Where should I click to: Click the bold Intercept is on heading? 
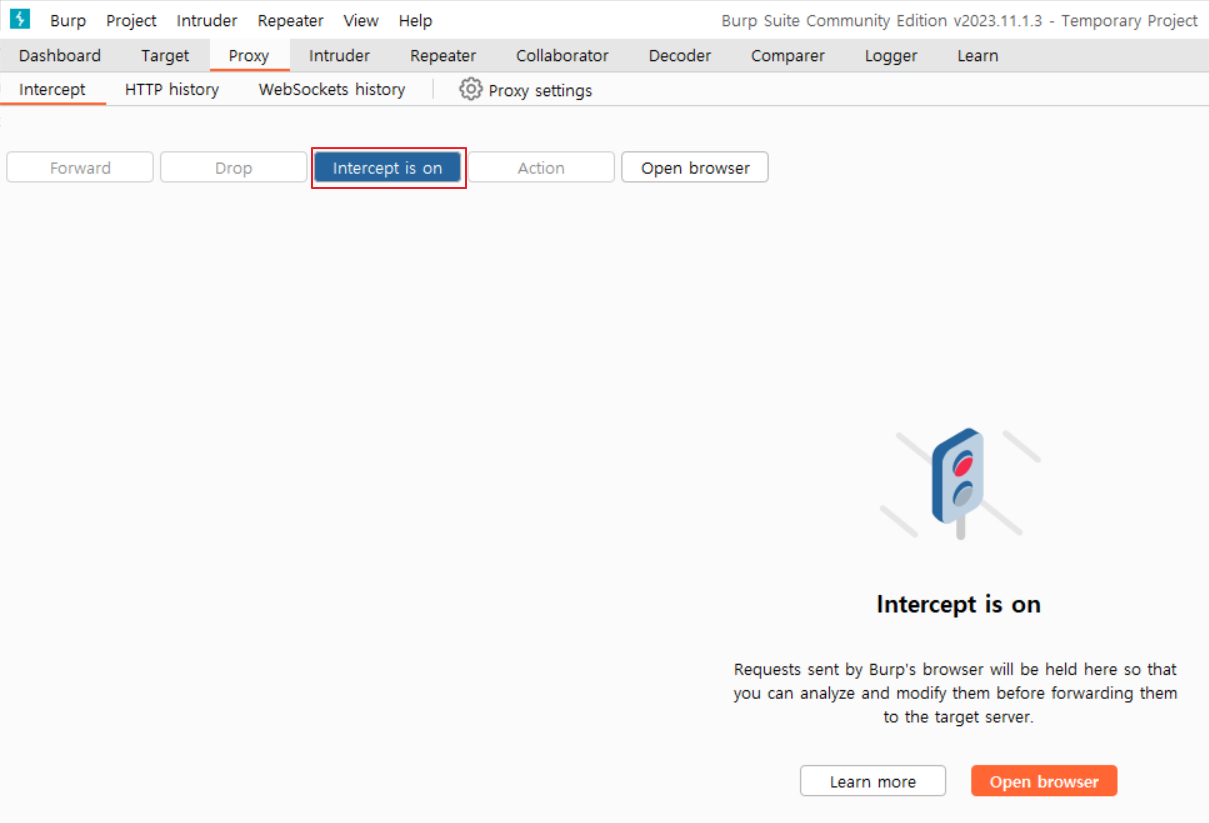tap(959, 604)
